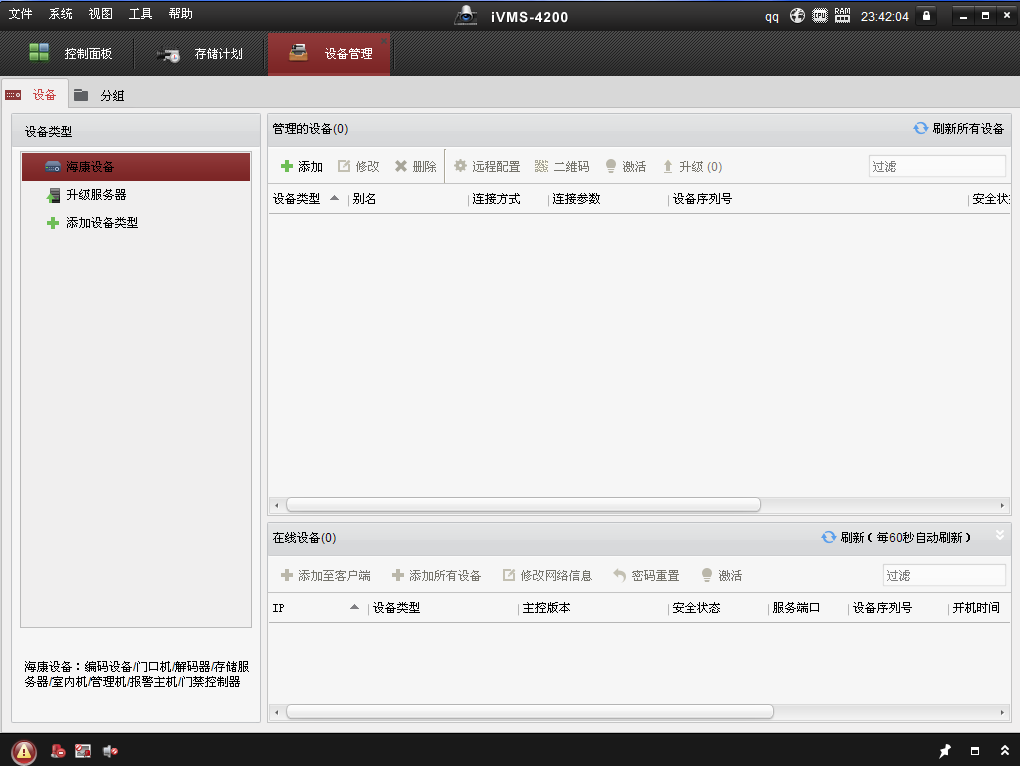The width and height of the screenshot is (1020, 766).
Task: Select 海康设备 in device type list
Action: pyautogui.click(x=136, y=166)
